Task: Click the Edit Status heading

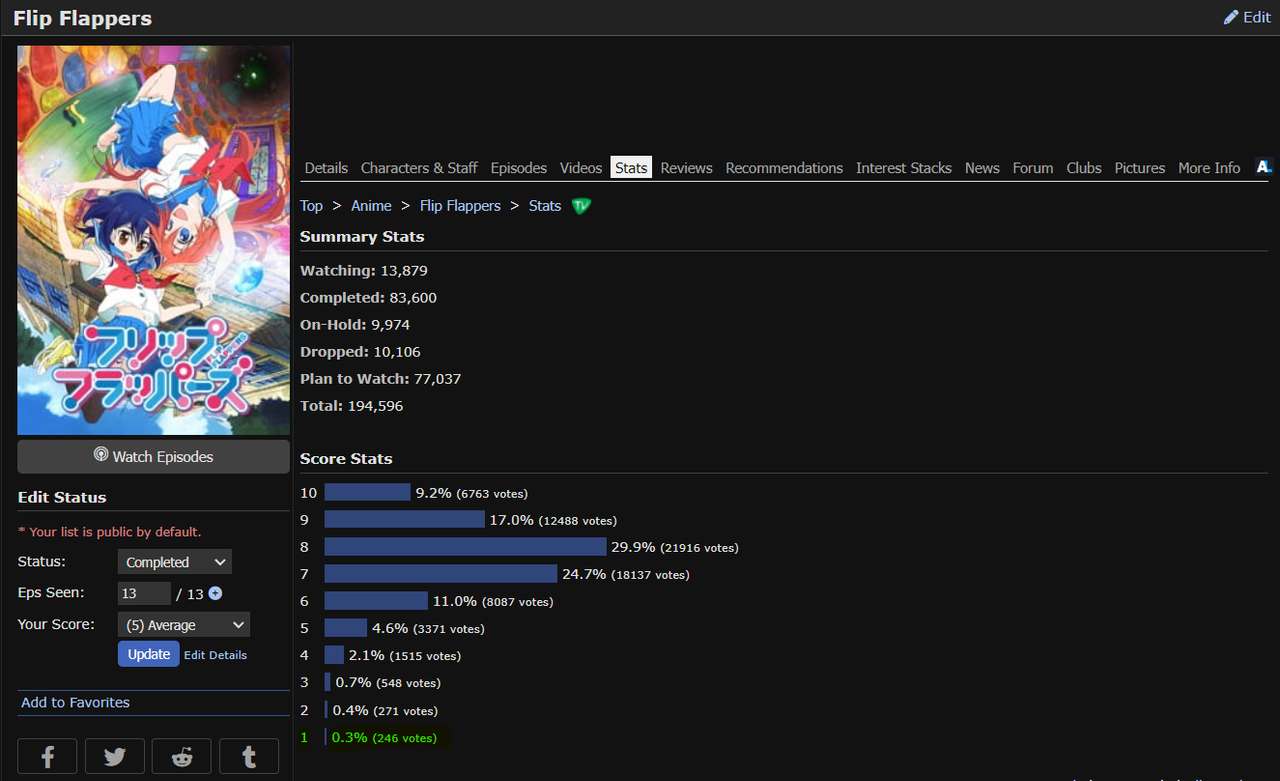Action: click(x=62, y=497)
